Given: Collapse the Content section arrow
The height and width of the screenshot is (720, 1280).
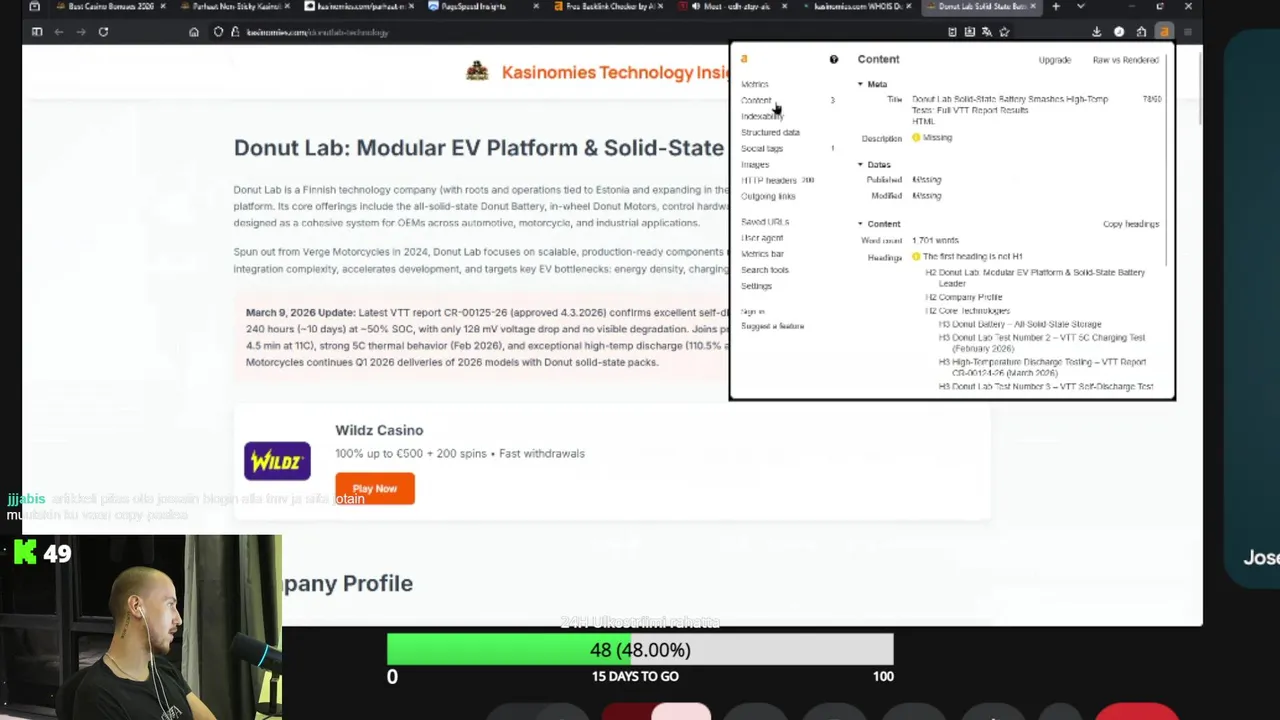Looking at the screenshot, I should tap(861, 224).
